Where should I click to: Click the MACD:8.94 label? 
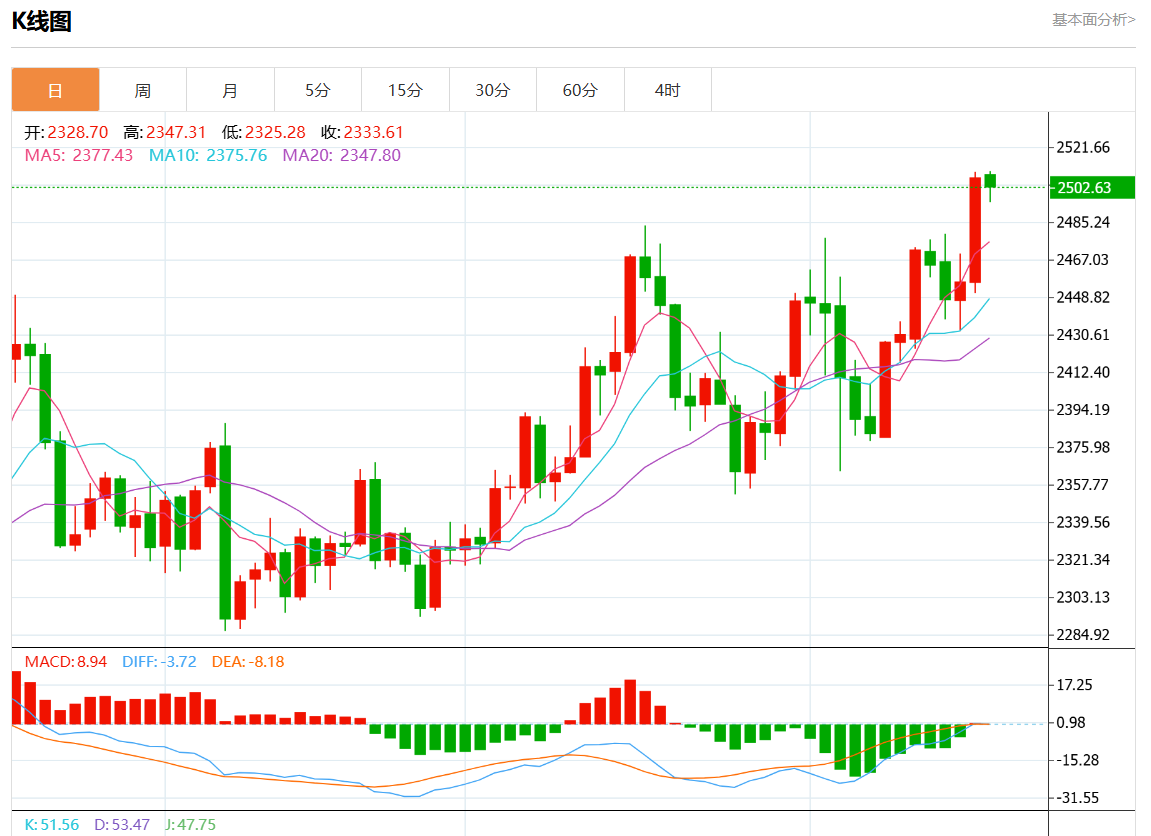pos(66,661)
